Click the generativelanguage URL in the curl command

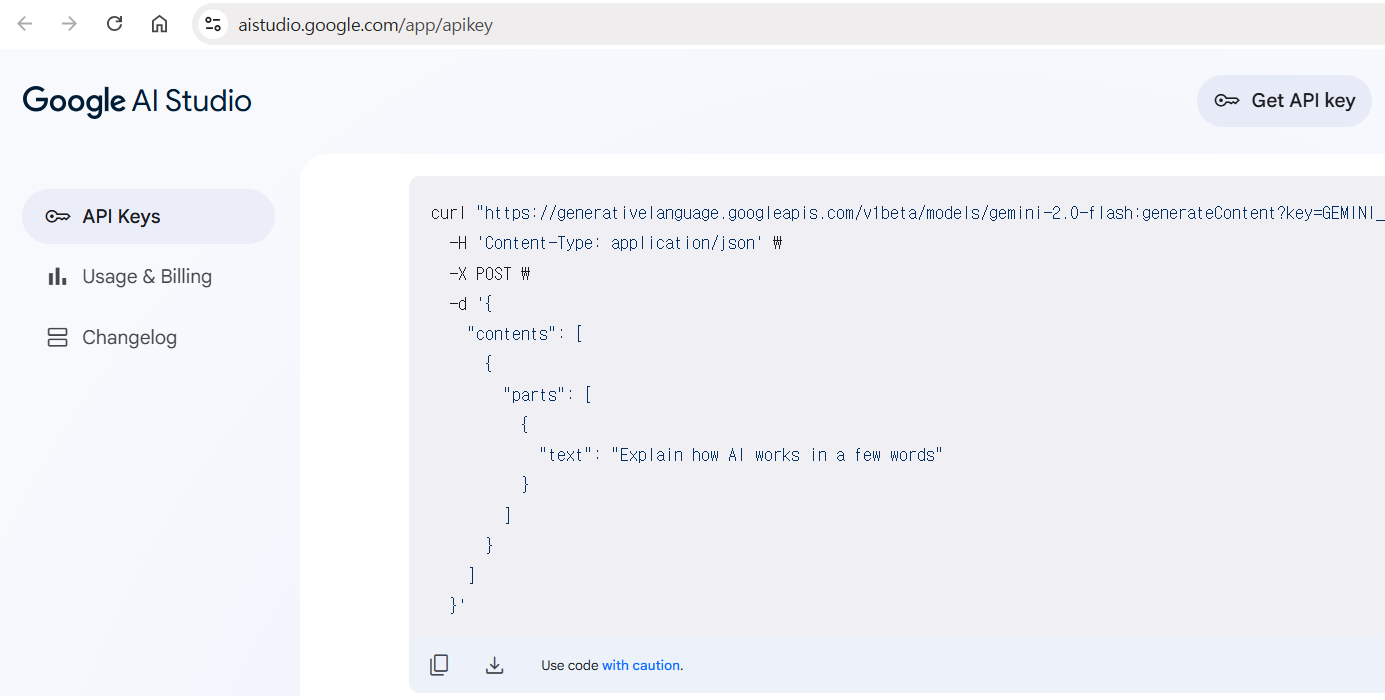[931, 213]
